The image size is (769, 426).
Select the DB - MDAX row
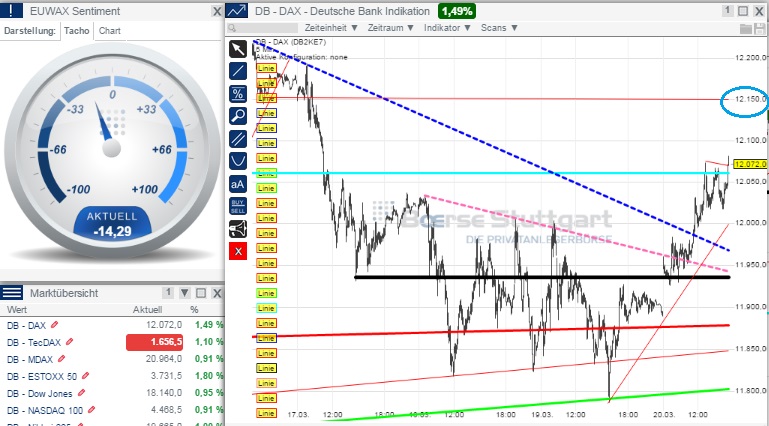tap(112, 359)
